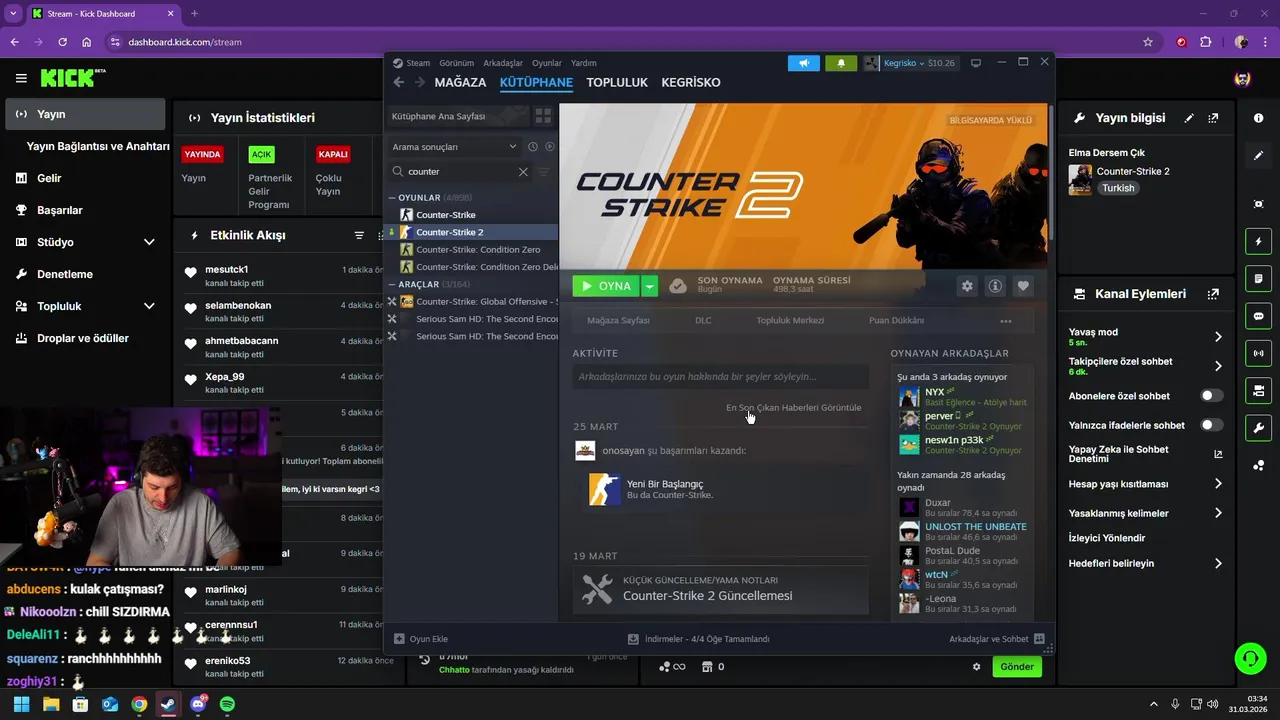This screenshot has height=720, width=1280.
Task: Open Steam notifications bell
Action: click(841, 63)
